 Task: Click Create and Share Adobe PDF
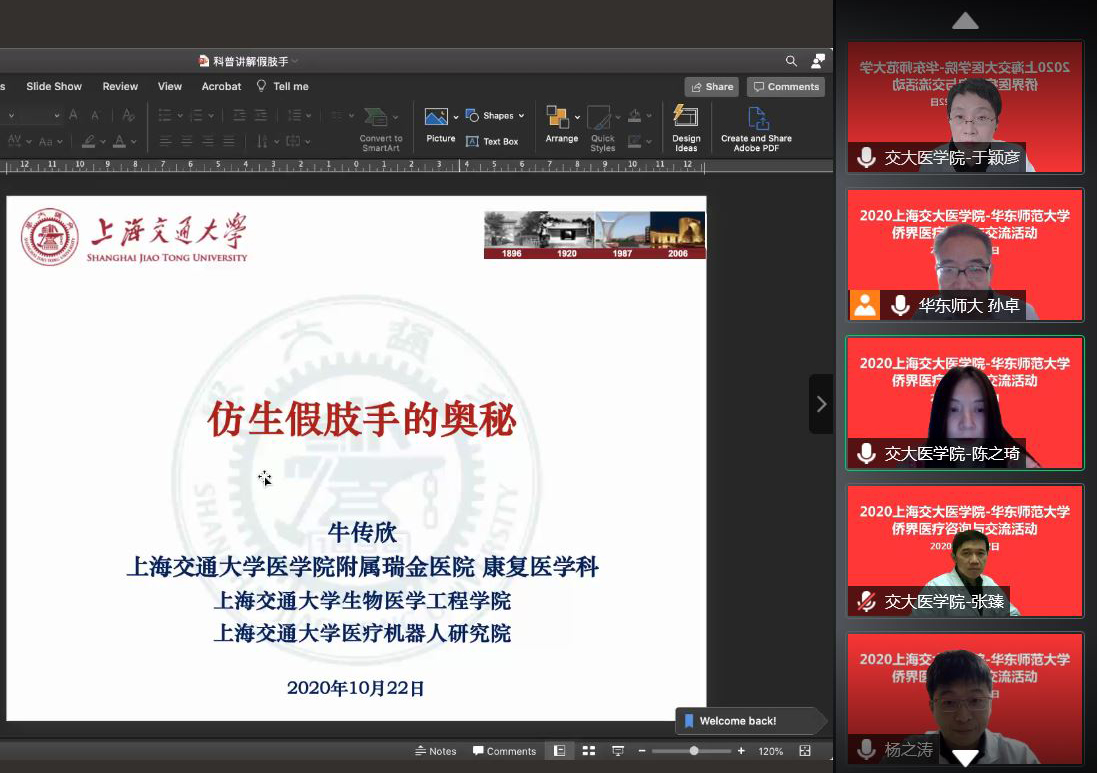click(x=756, y=129)
